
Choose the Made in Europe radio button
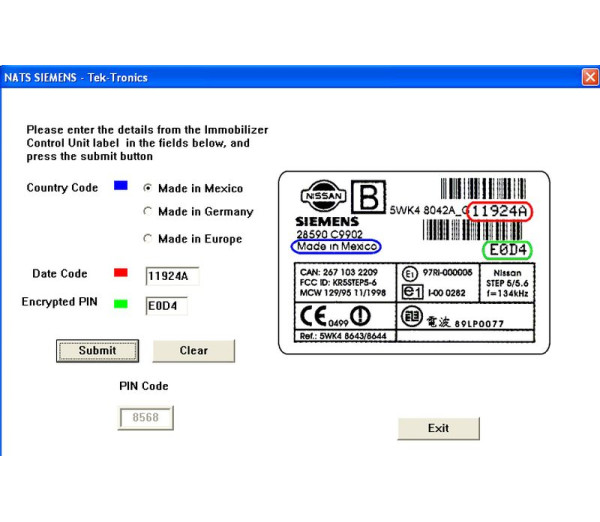[x=149, y=238]
